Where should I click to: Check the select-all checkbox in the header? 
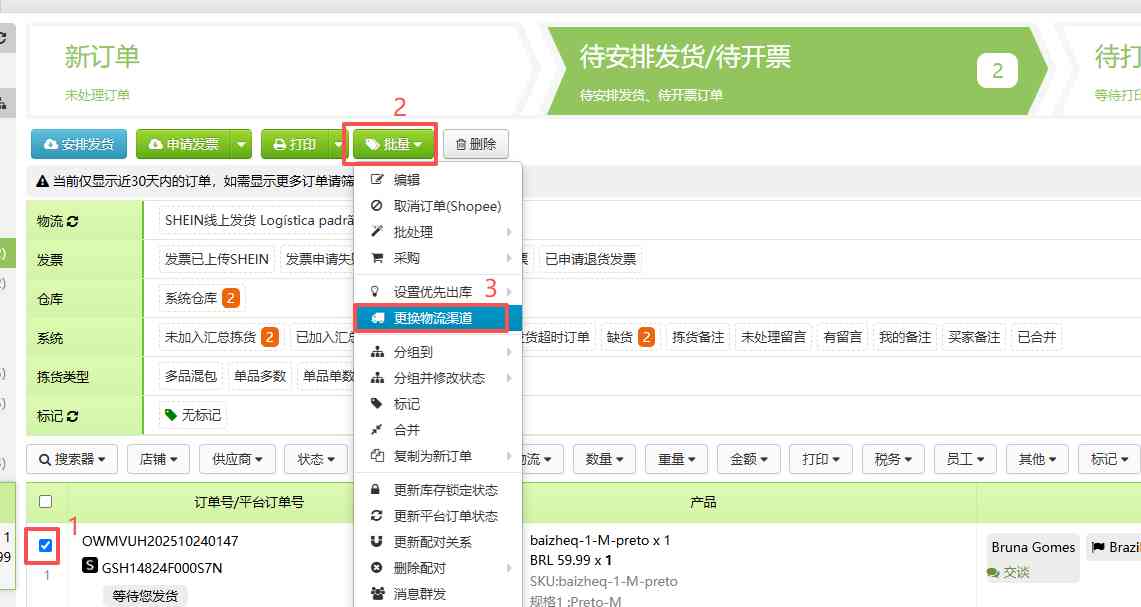(x=44, y=503)
